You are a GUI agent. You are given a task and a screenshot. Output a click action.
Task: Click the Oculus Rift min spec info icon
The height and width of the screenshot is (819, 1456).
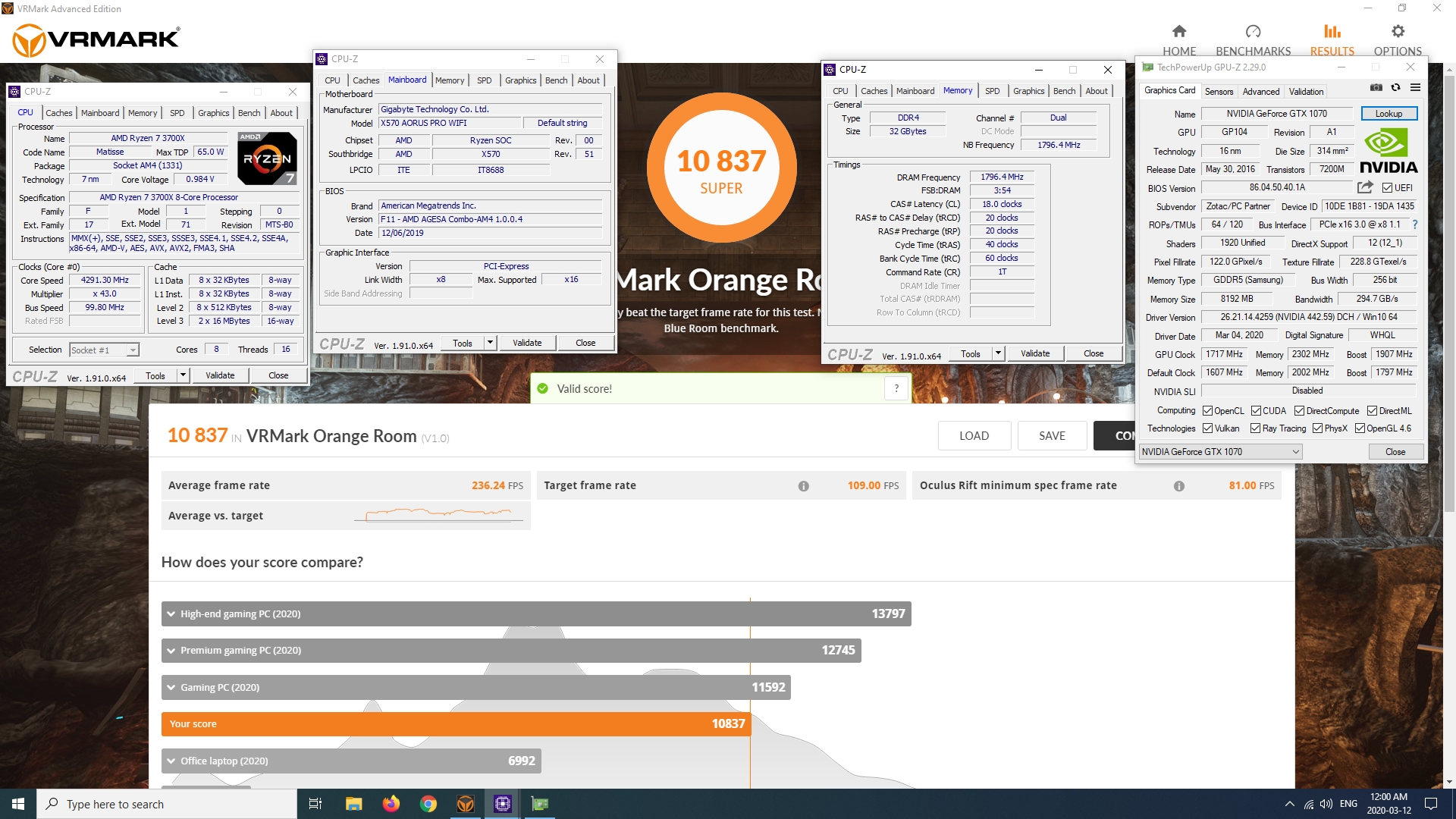tap(1178, 486)
